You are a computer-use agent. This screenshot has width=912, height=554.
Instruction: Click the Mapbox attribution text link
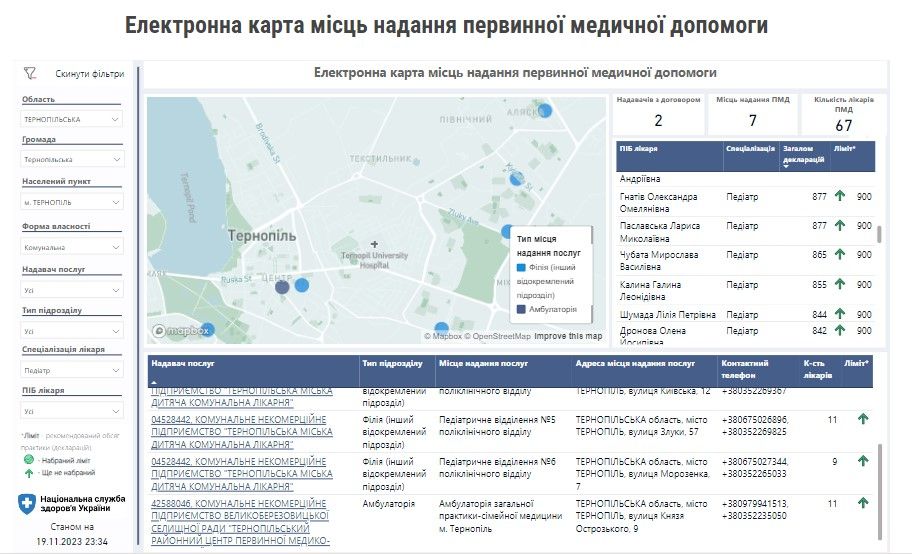pyautogui.click(x=443, y=336)
